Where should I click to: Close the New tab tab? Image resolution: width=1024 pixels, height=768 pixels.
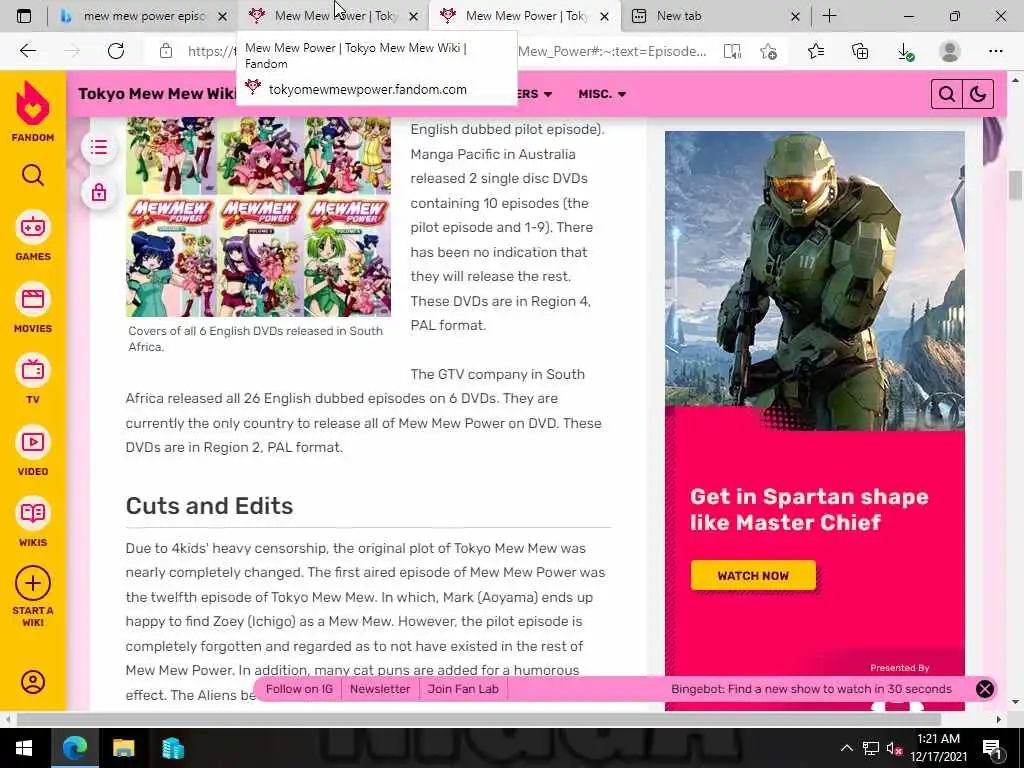[x=795, y=17]
